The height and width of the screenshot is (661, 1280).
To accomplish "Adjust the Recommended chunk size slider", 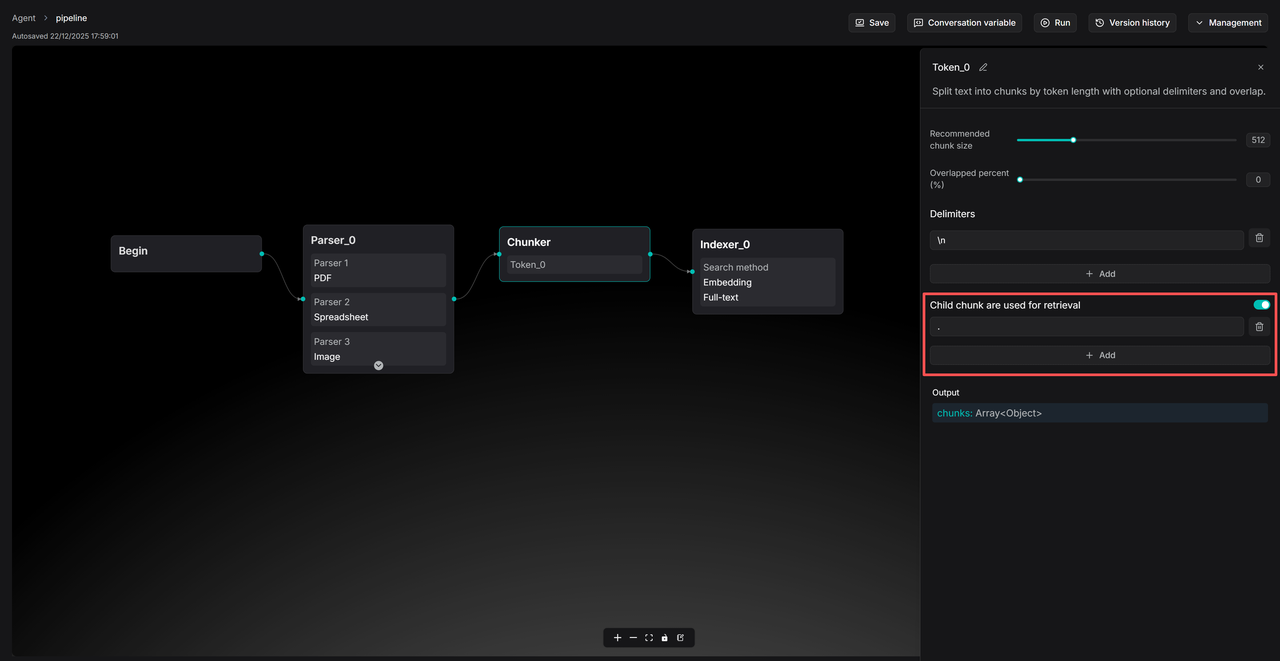I will (x=1073, y=140).
